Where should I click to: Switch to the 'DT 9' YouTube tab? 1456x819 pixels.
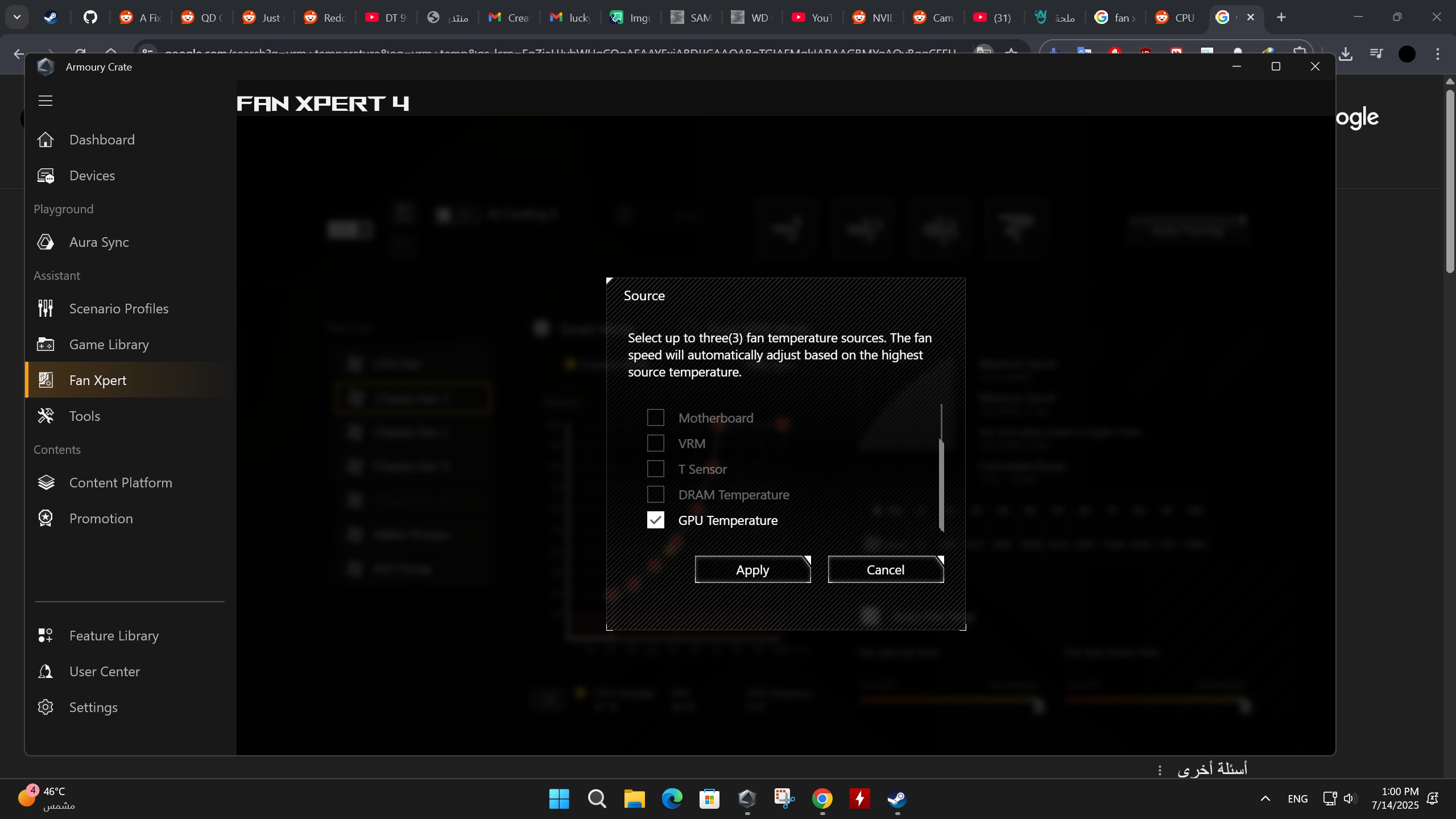pyautogui.click(x=386, y=18)
